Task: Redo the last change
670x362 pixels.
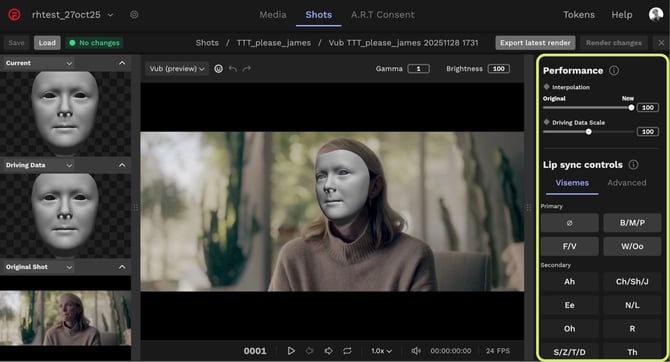Action: tap(247, 69)
